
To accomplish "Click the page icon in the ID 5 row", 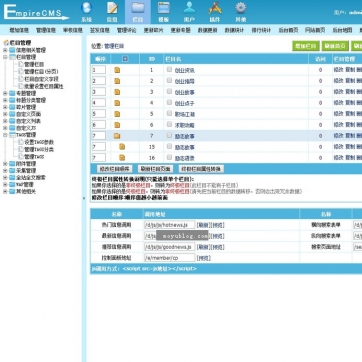I will [117, 114].
